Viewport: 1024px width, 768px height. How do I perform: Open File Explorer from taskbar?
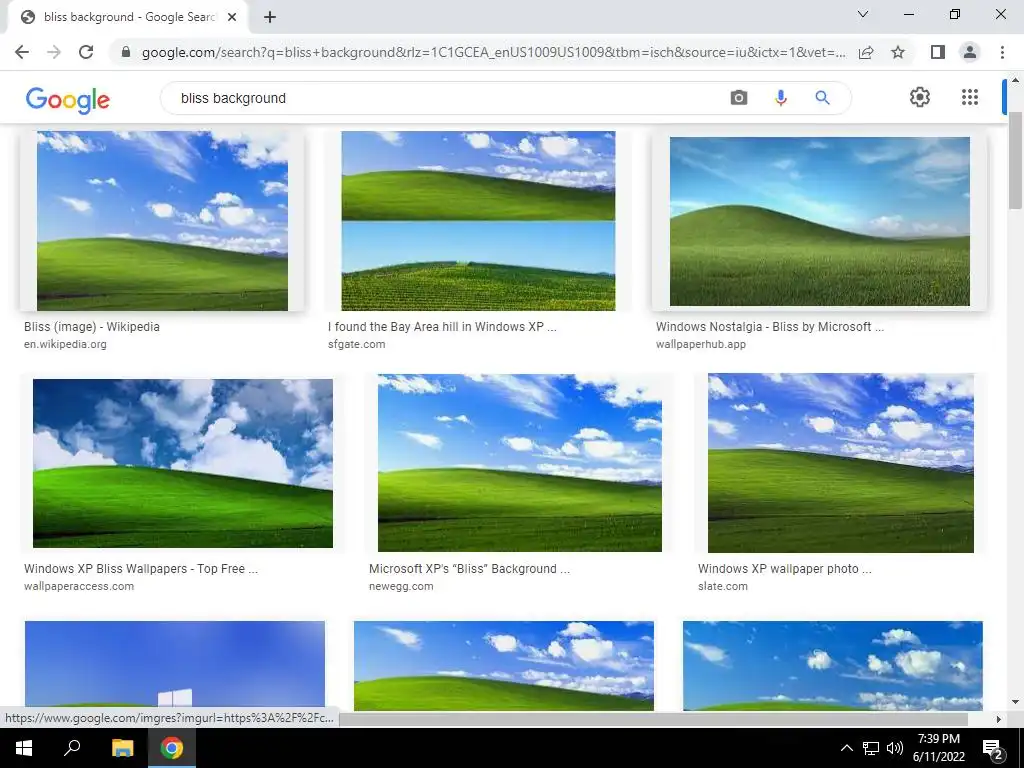click(122, 748)
